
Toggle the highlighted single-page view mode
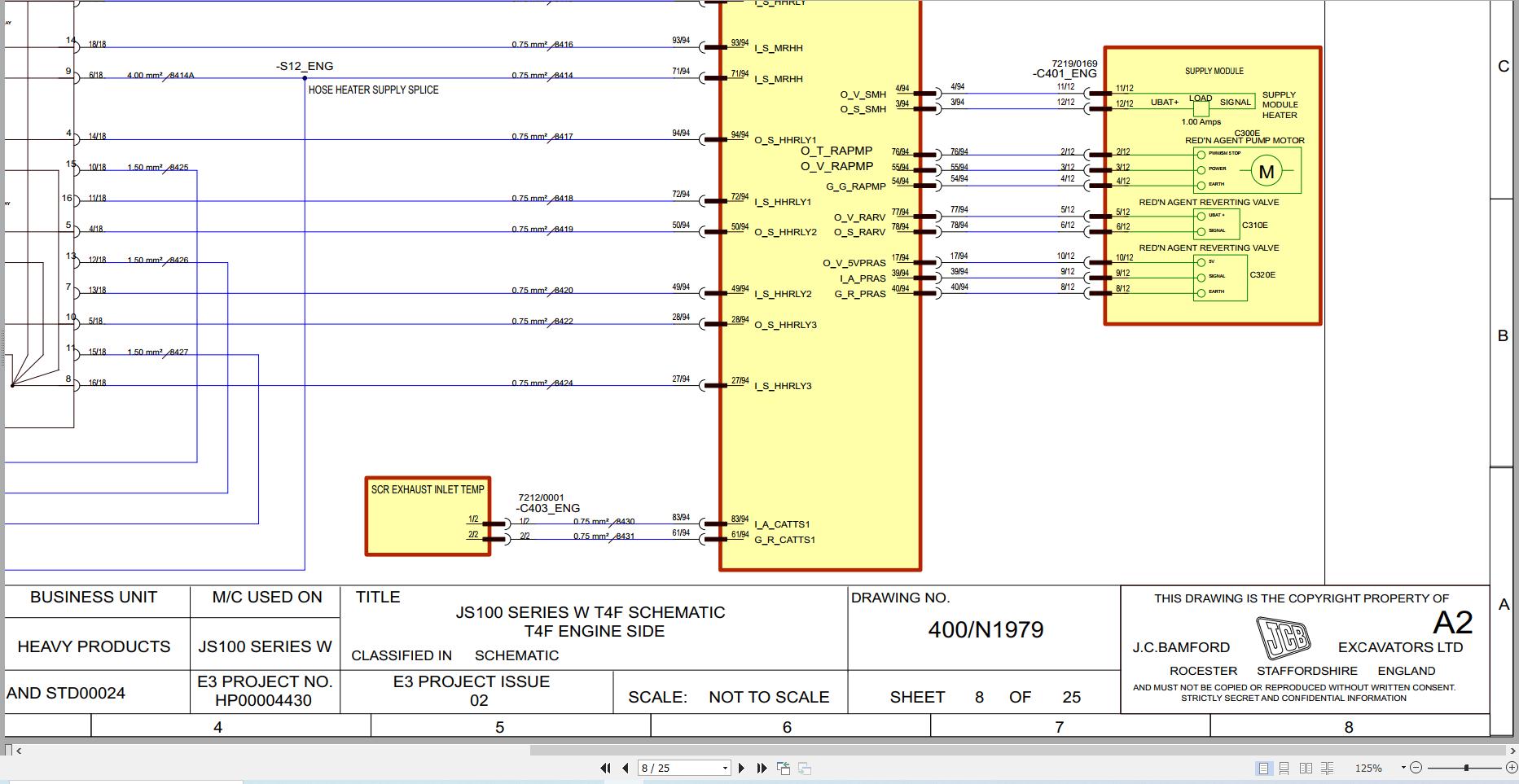(x=1264, y=768)
